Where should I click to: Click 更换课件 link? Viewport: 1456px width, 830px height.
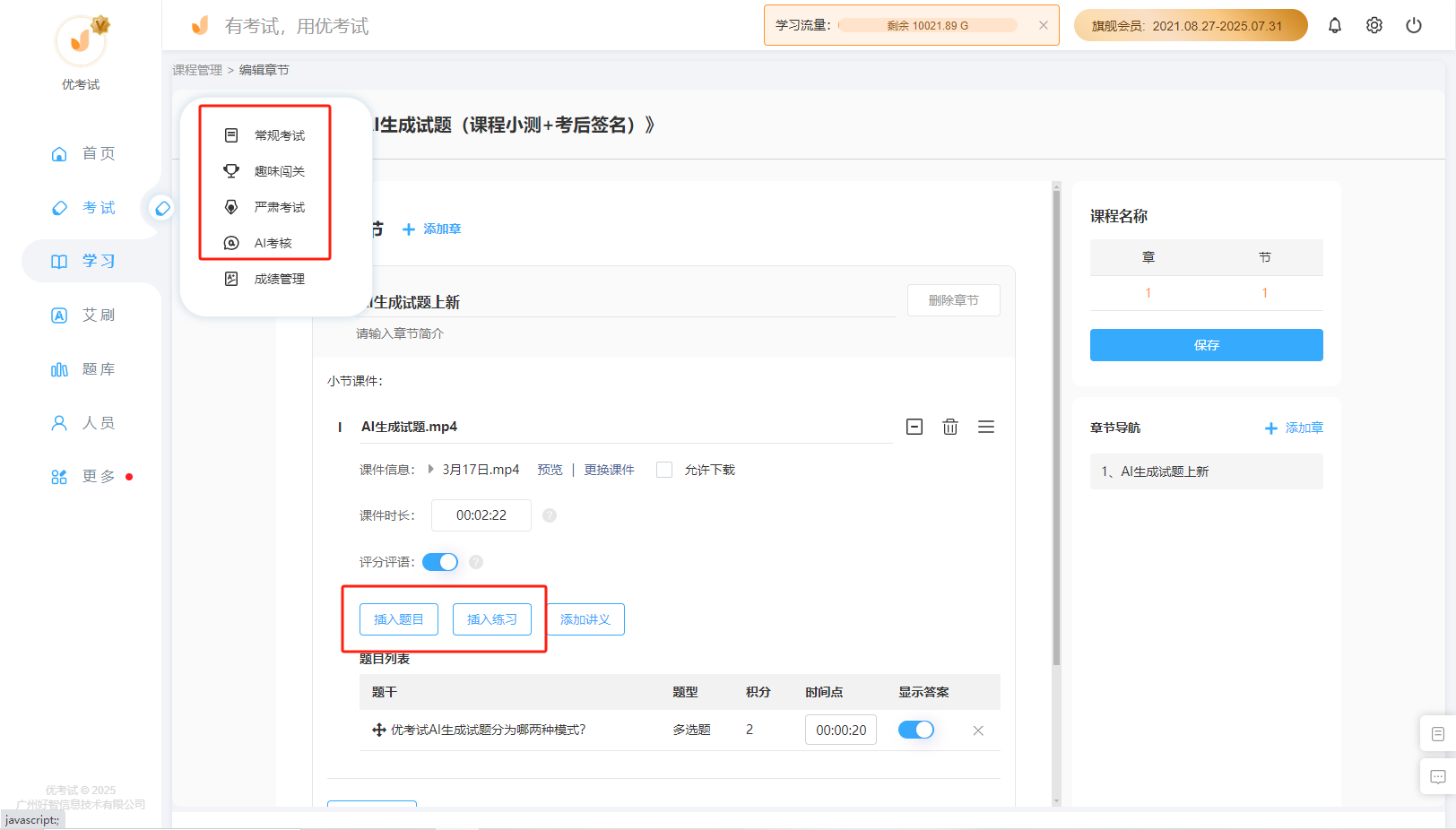click(x=610, y=470)
